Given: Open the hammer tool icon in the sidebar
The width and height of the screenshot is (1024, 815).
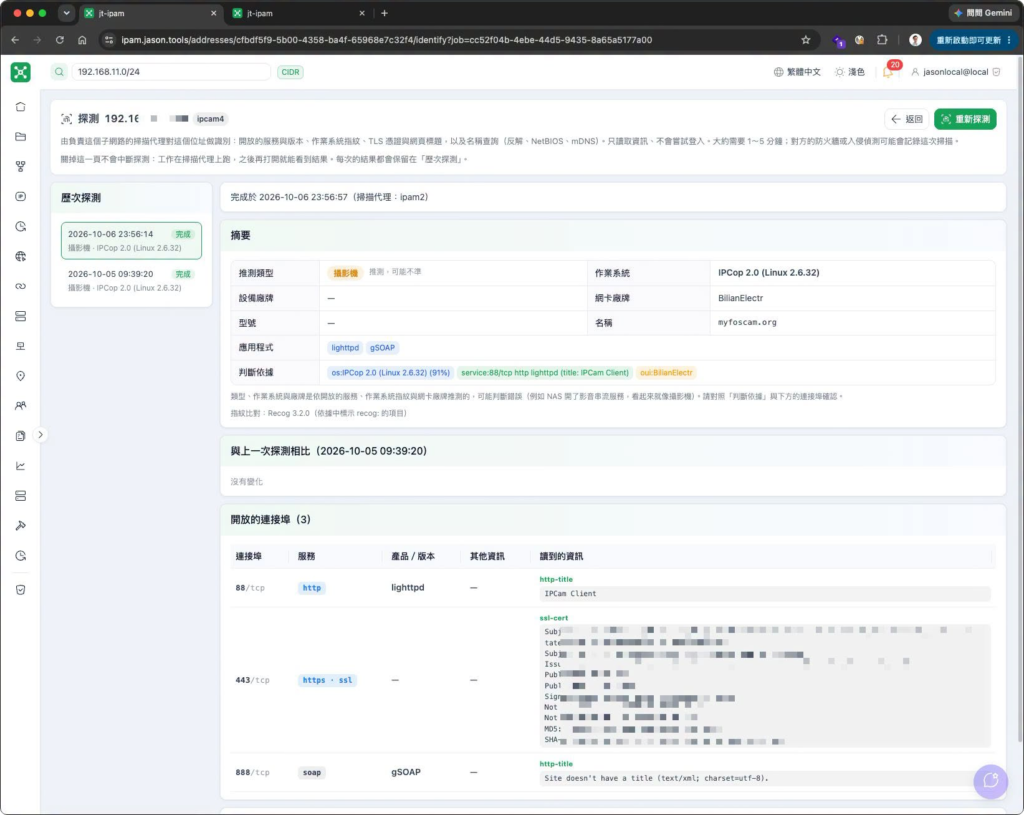Looking at the screenshot, I should 21,526.
